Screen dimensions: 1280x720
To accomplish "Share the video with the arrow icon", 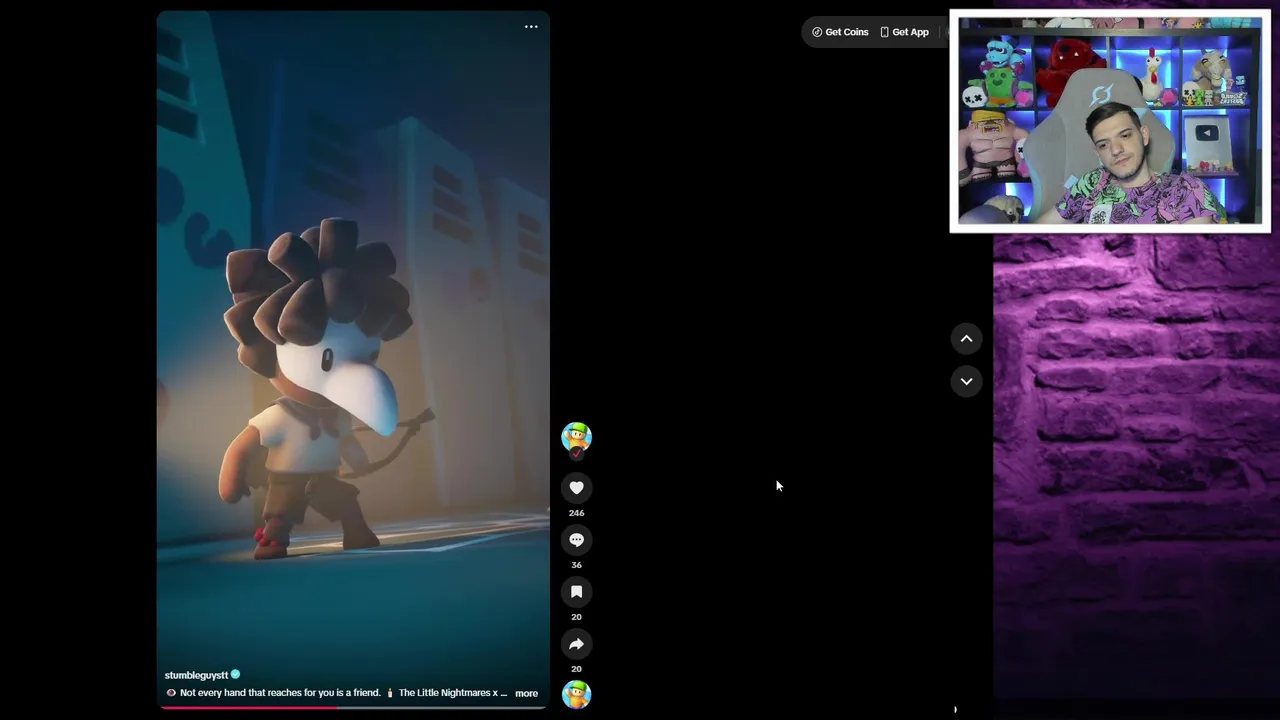I will click(x=576, y=644).
